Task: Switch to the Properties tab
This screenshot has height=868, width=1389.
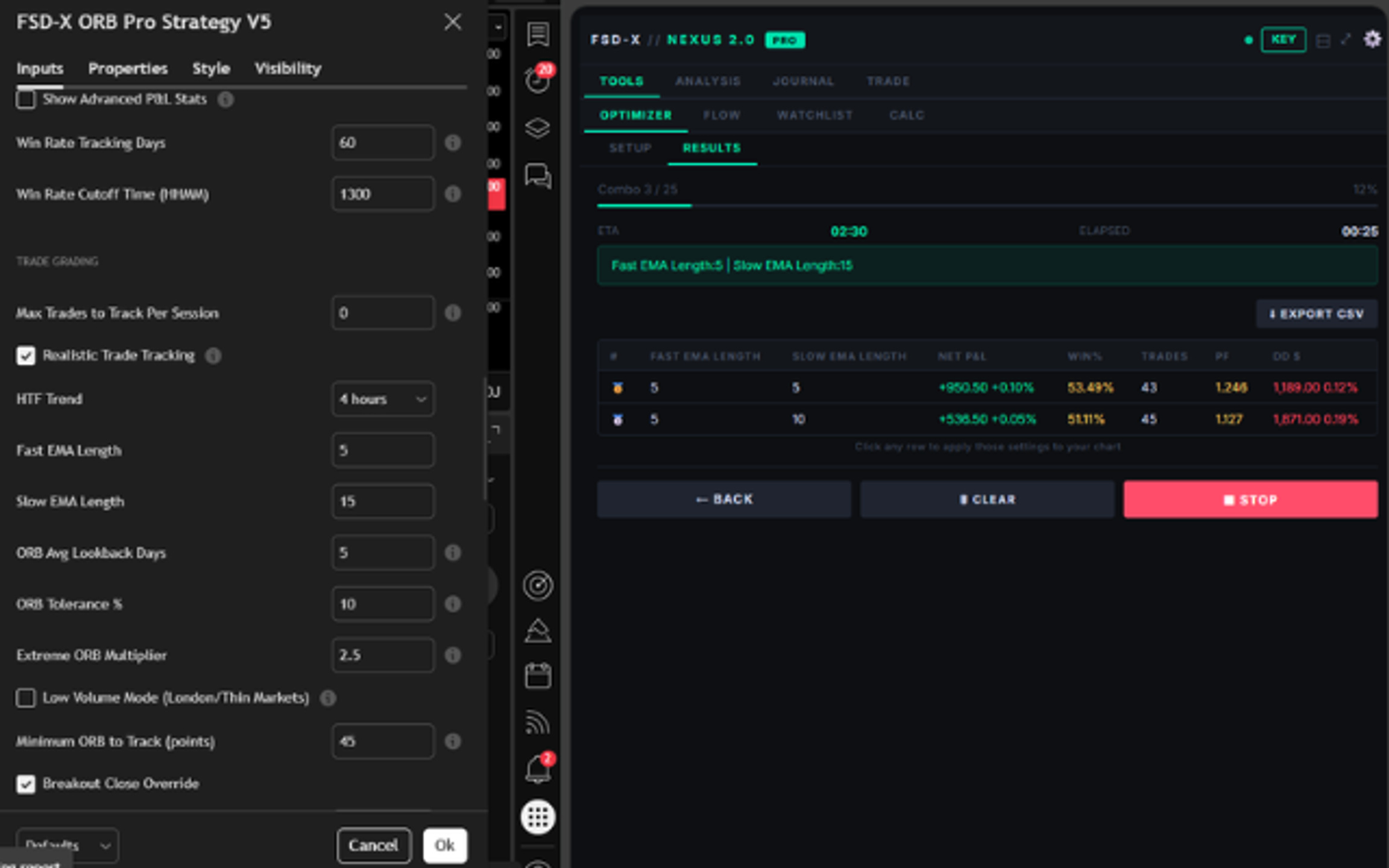Action: click(128, 69)
